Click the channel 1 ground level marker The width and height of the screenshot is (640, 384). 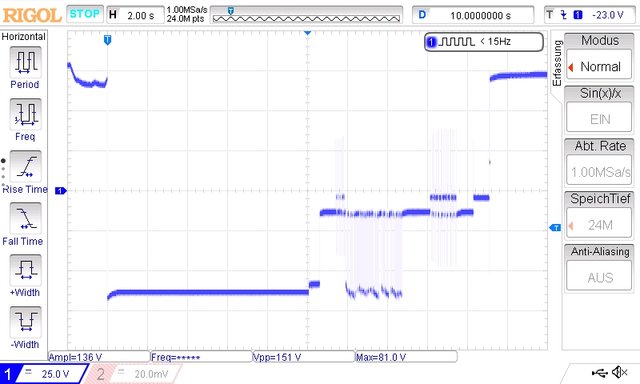click(x=60, y=191)
